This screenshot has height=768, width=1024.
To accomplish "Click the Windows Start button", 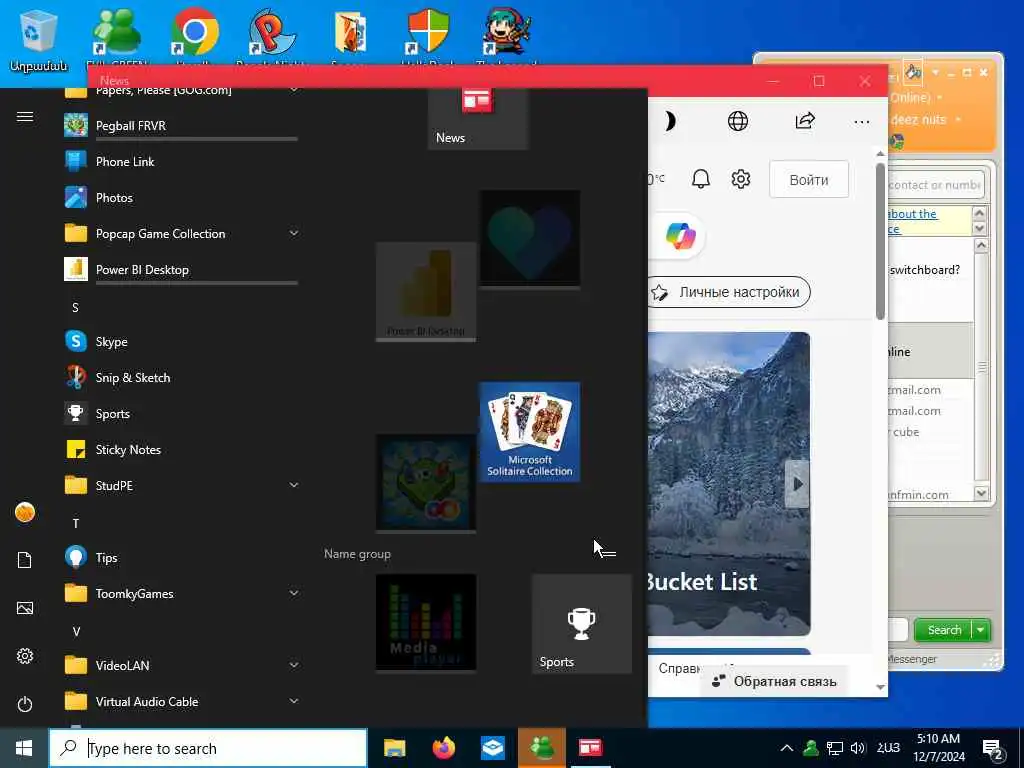I will (24, 748).
